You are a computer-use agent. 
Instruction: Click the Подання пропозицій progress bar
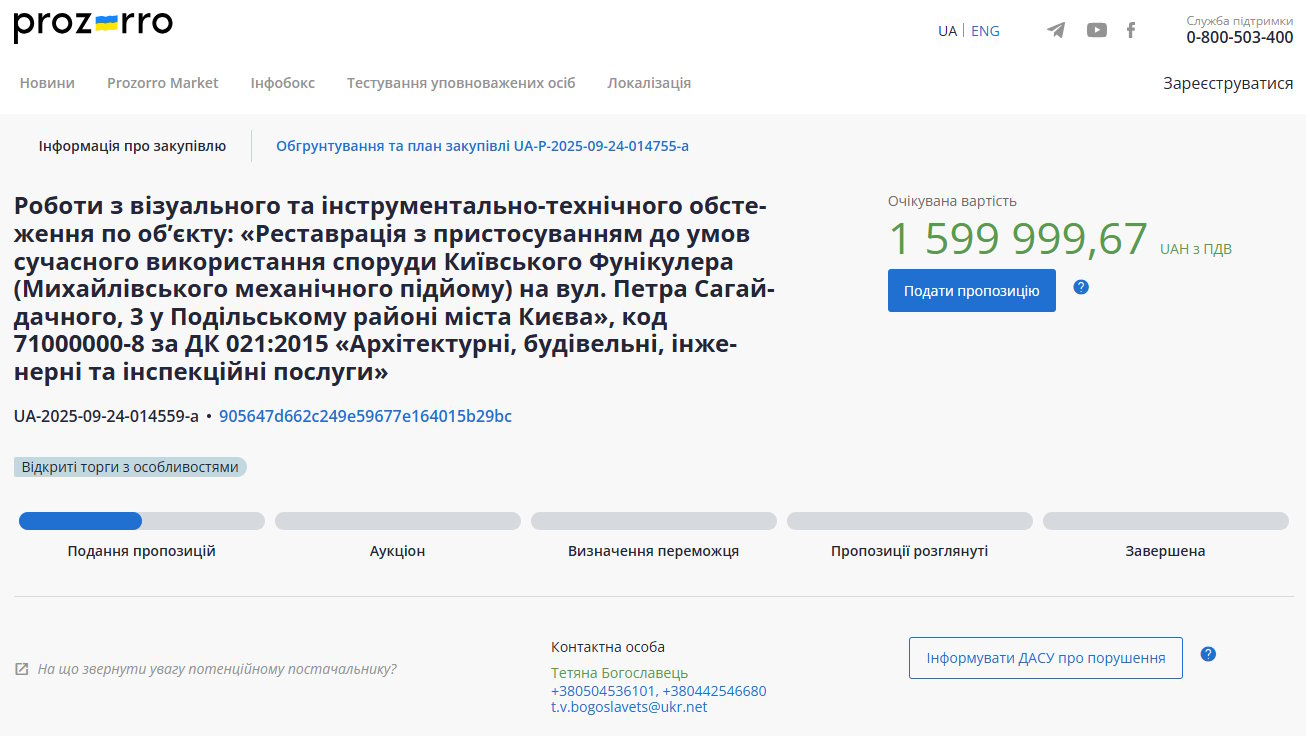click(141, 521)
